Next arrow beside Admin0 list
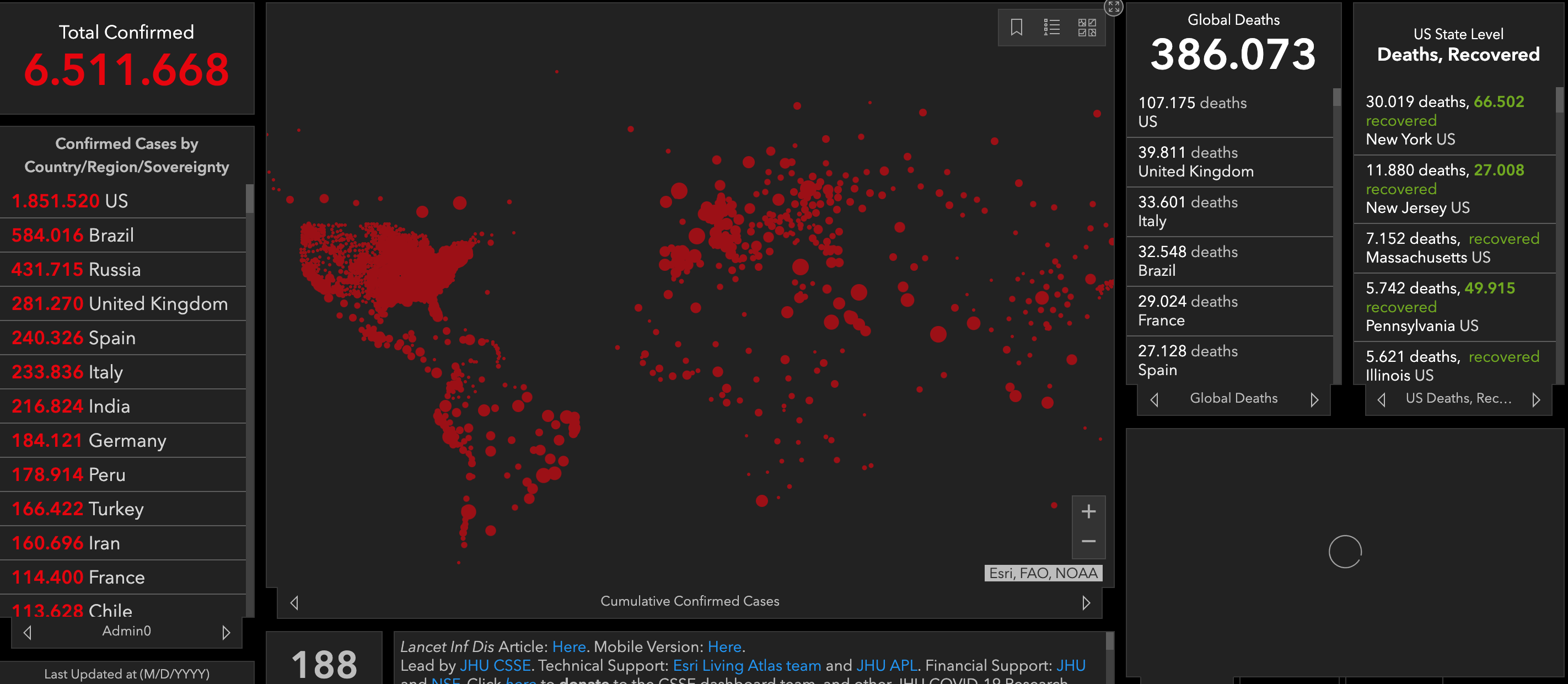Screen dimensions: 1568x684 (226, 632)
